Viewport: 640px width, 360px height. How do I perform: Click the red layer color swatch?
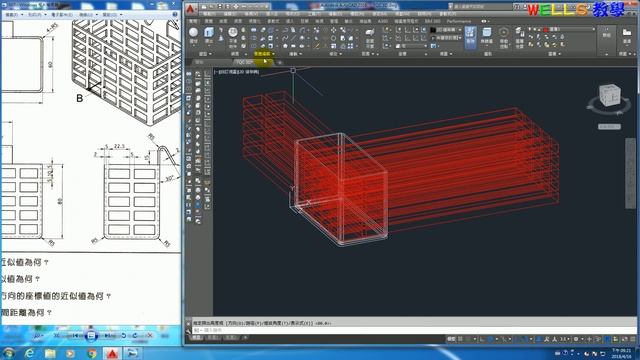click(546, 29)
